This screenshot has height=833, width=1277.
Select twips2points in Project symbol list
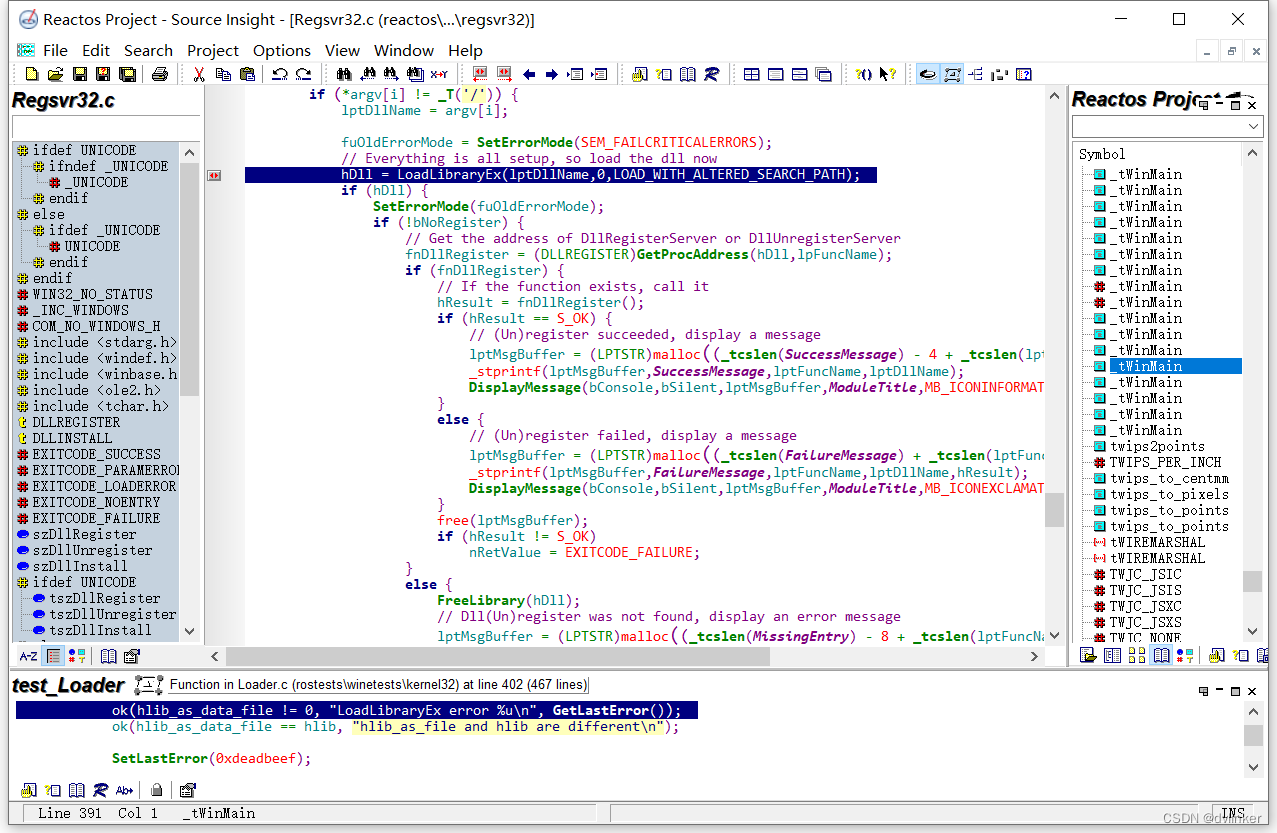[x=1157, y=446]
